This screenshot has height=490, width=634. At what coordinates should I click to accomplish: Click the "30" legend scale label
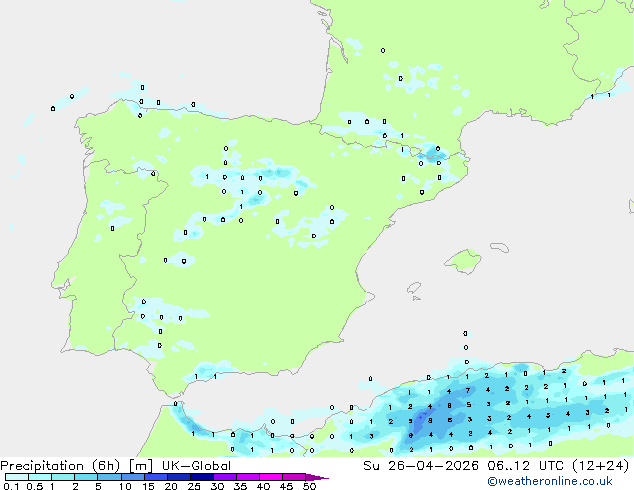click(x=217, y=486)
